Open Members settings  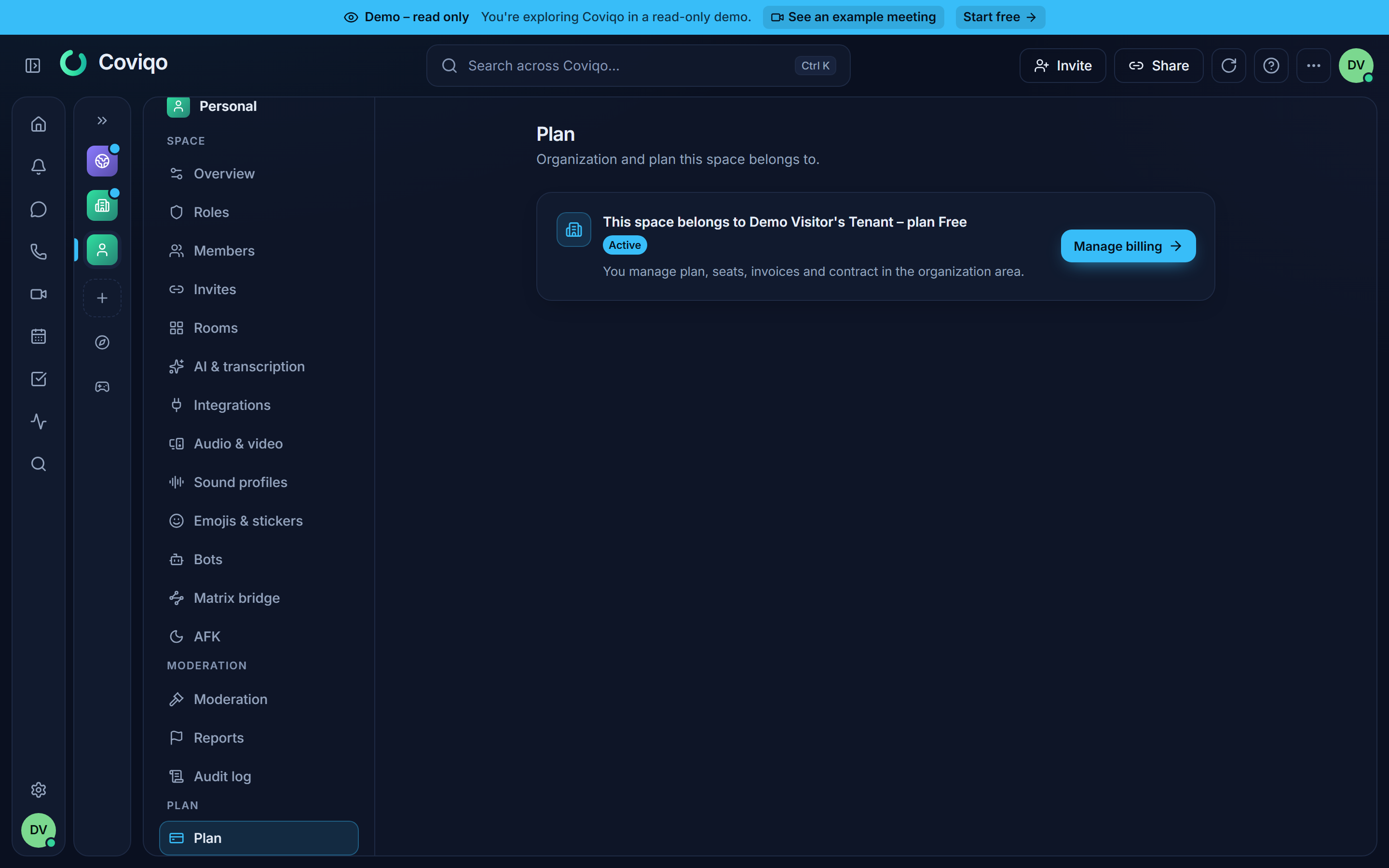point(259,251)
